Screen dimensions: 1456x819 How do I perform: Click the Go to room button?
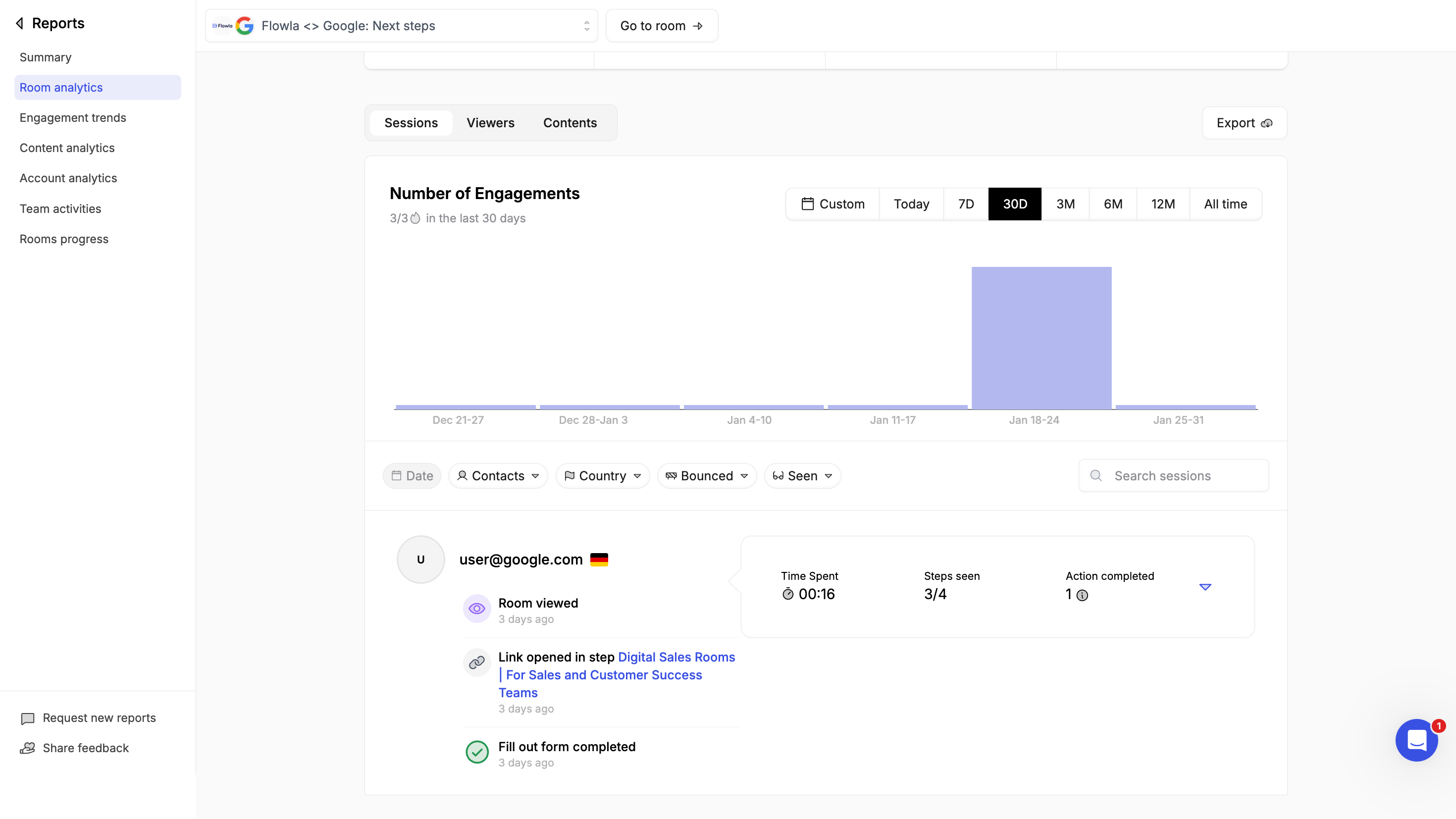(x=661, y=26)
